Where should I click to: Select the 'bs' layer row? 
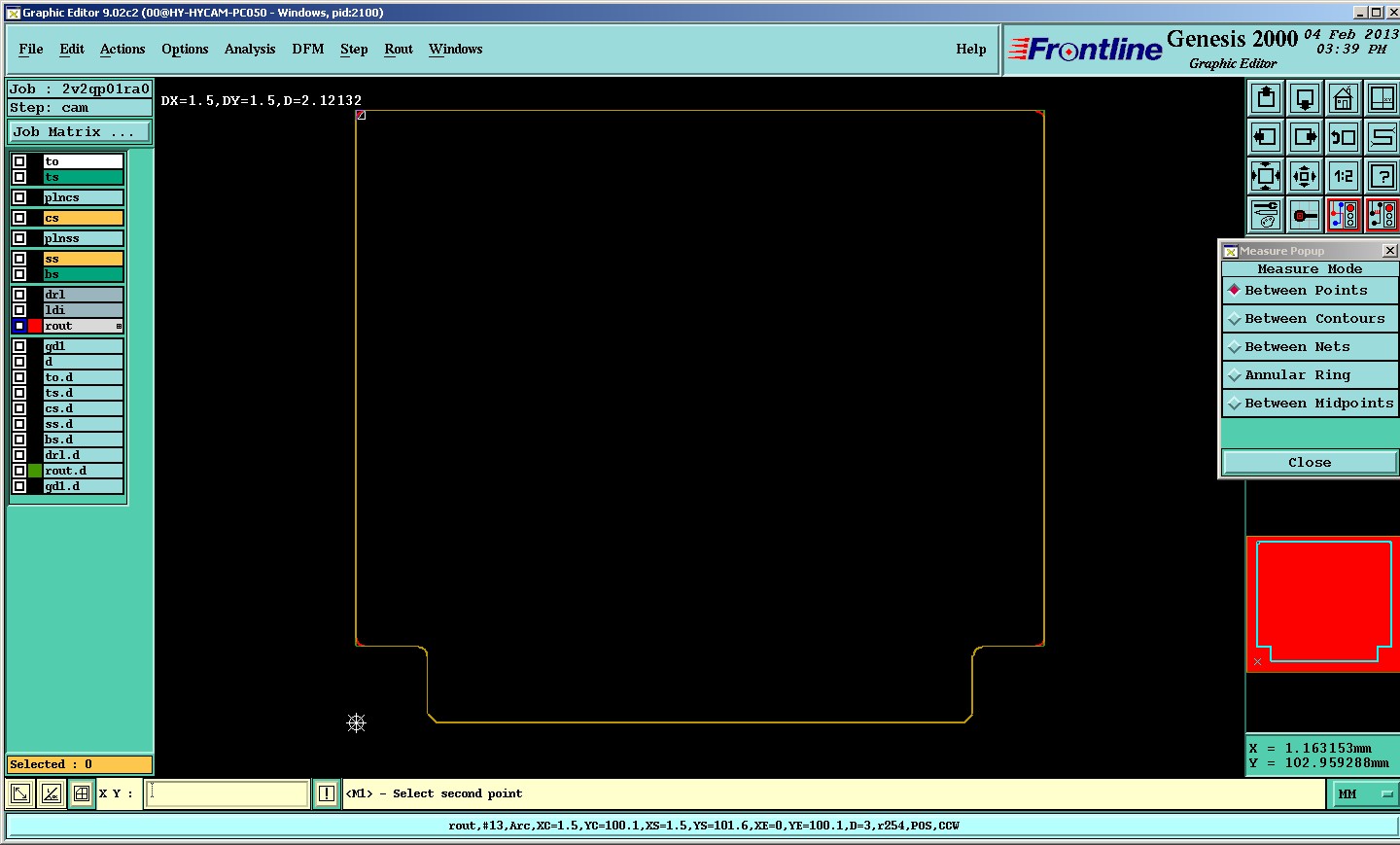84,274
